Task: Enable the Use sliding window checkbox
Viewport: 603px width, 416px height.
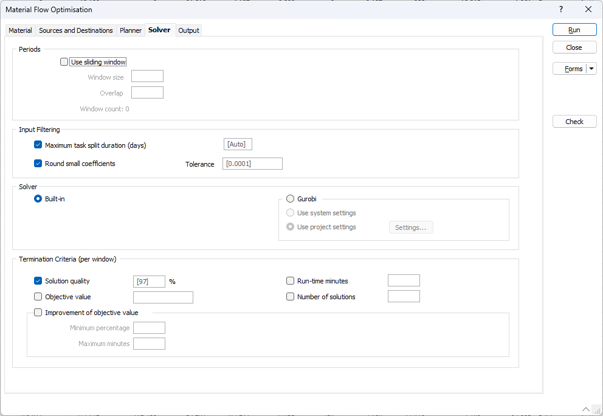Action: click(x=64, y=62)
